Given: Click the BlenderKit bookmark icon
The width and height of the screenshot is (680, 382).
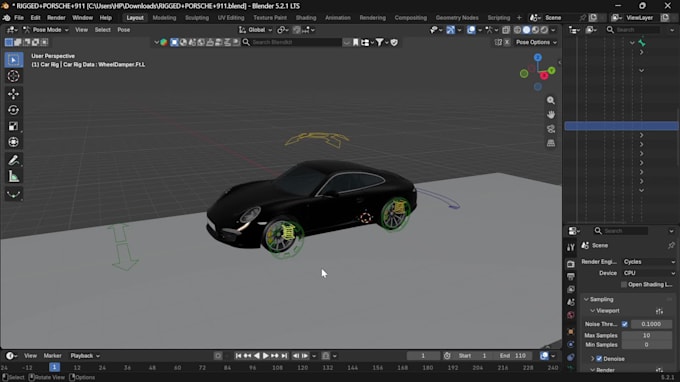Looking at the screenshot, I should pyautogui.click(x=356, y=42).
